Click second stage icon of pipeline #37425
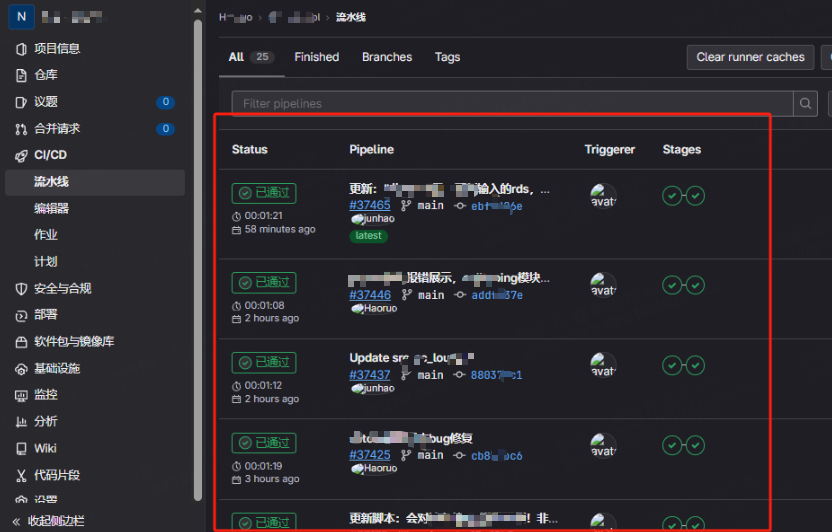The width and height of the screenshot is (832, 532). tap(695, 446)
